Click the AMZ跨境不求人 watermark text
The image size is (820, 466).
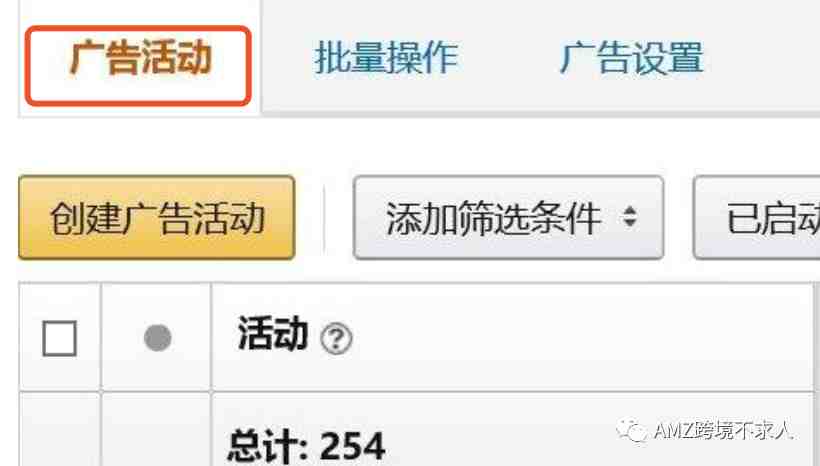pos(723,430)
